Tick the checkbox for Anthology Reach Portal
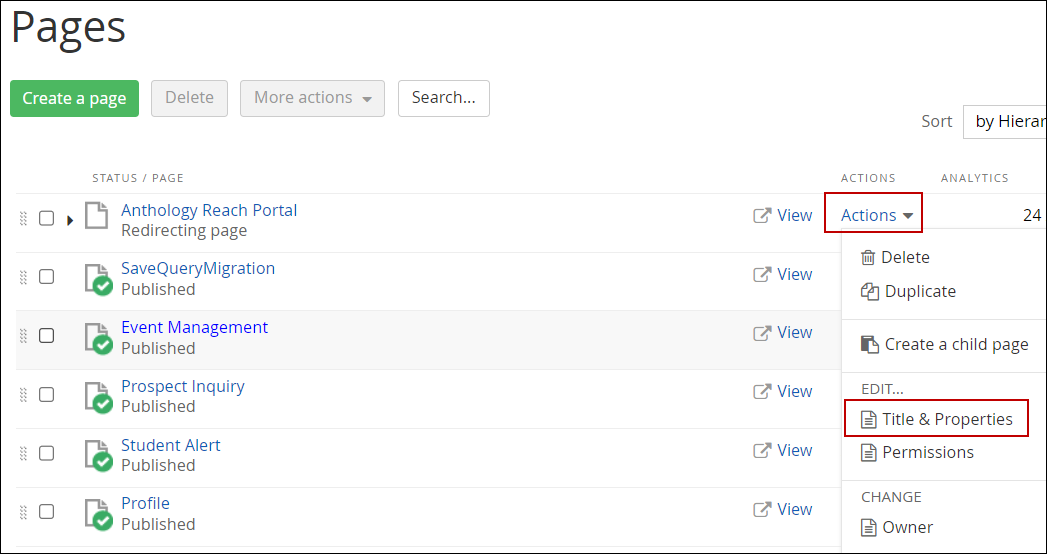This screenshot has height=554, width=1047. pyautogui.click(x=46, y=219)
